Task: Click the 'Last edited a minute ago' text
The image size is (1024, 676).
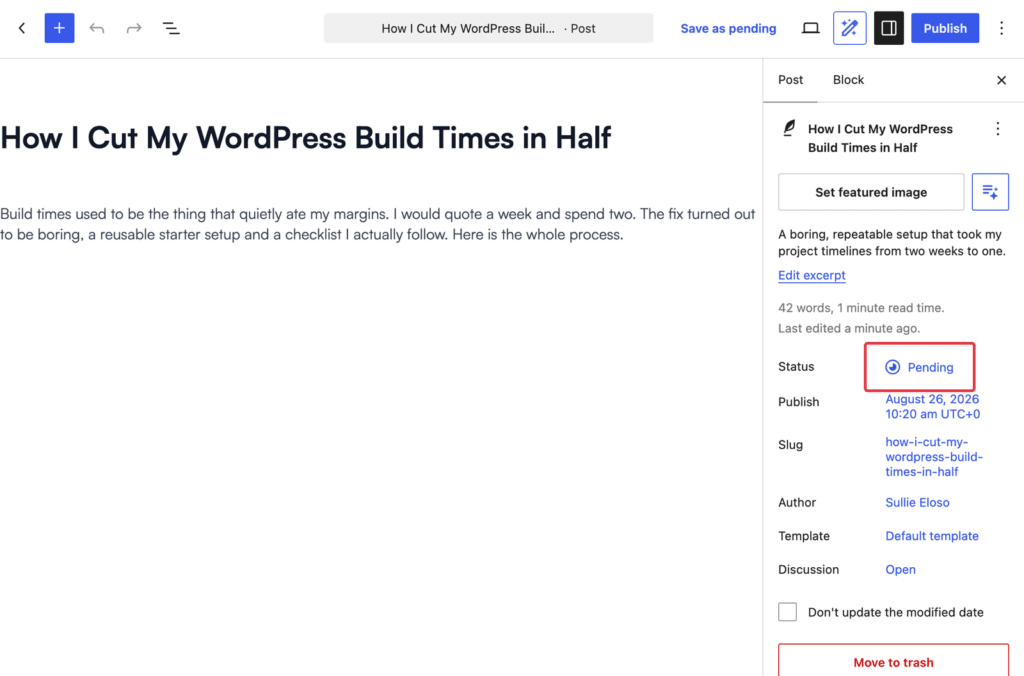Action: (848, 328)
